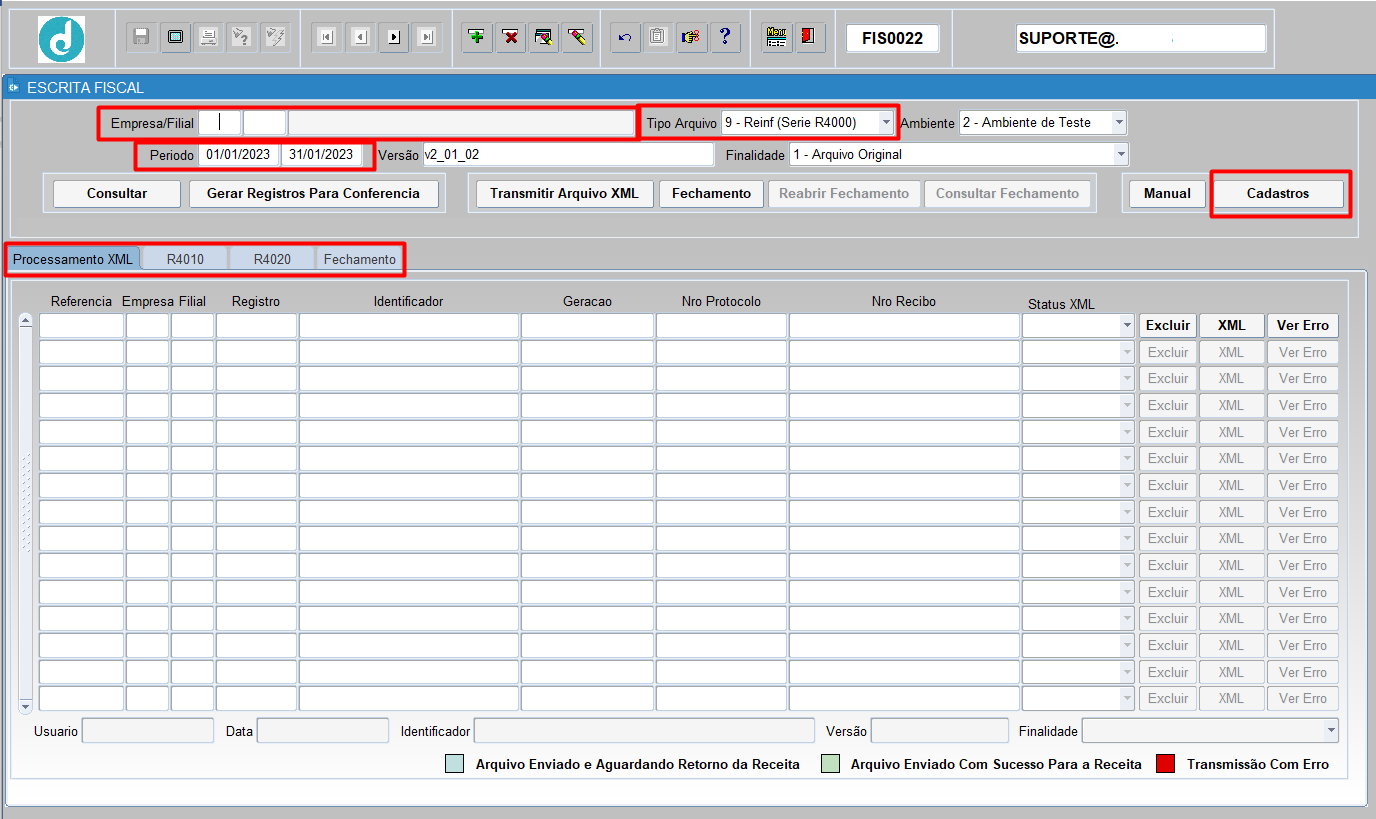Click the bottom Identificador field

point(644,731)
